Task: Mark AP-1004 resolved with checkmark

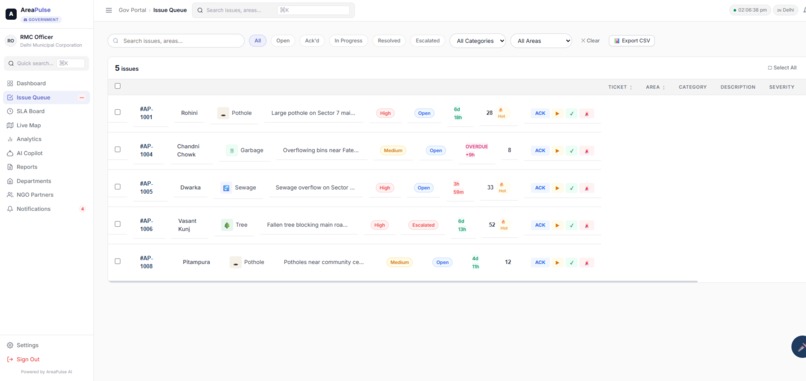Action: point(572,151)
